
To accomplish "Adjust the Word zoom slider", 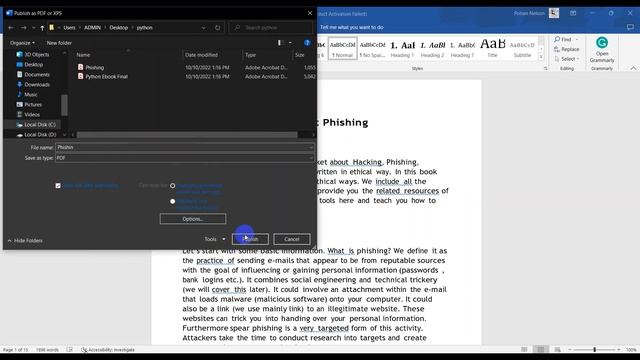I will (x=594, y=350).
